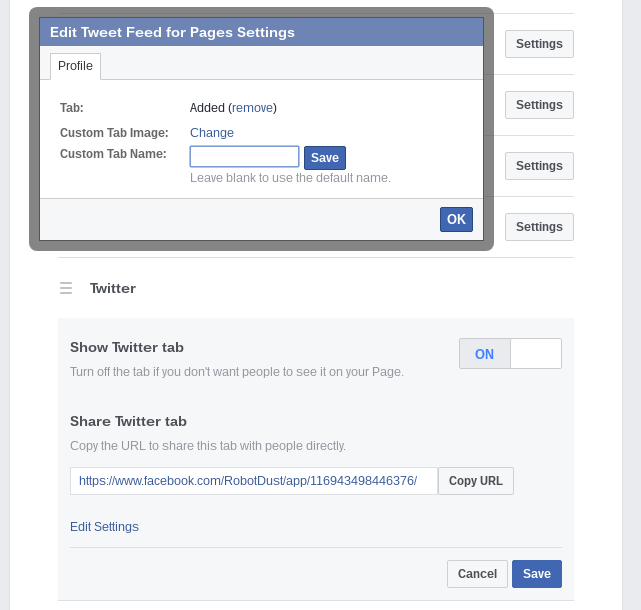Click the topmost Settings button

point(539,44)
